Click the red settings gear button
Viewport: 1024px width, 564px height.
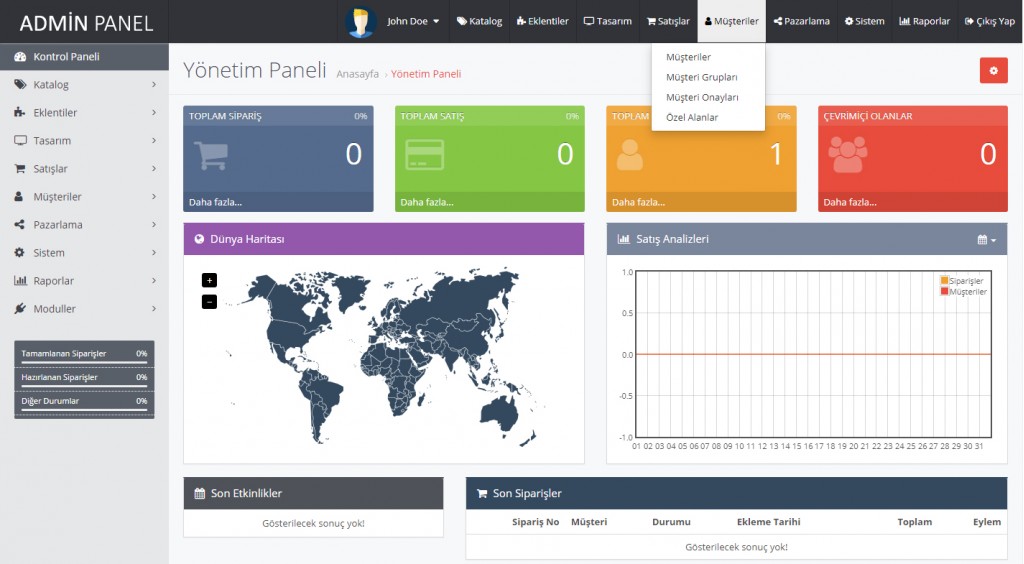point(993,70)
